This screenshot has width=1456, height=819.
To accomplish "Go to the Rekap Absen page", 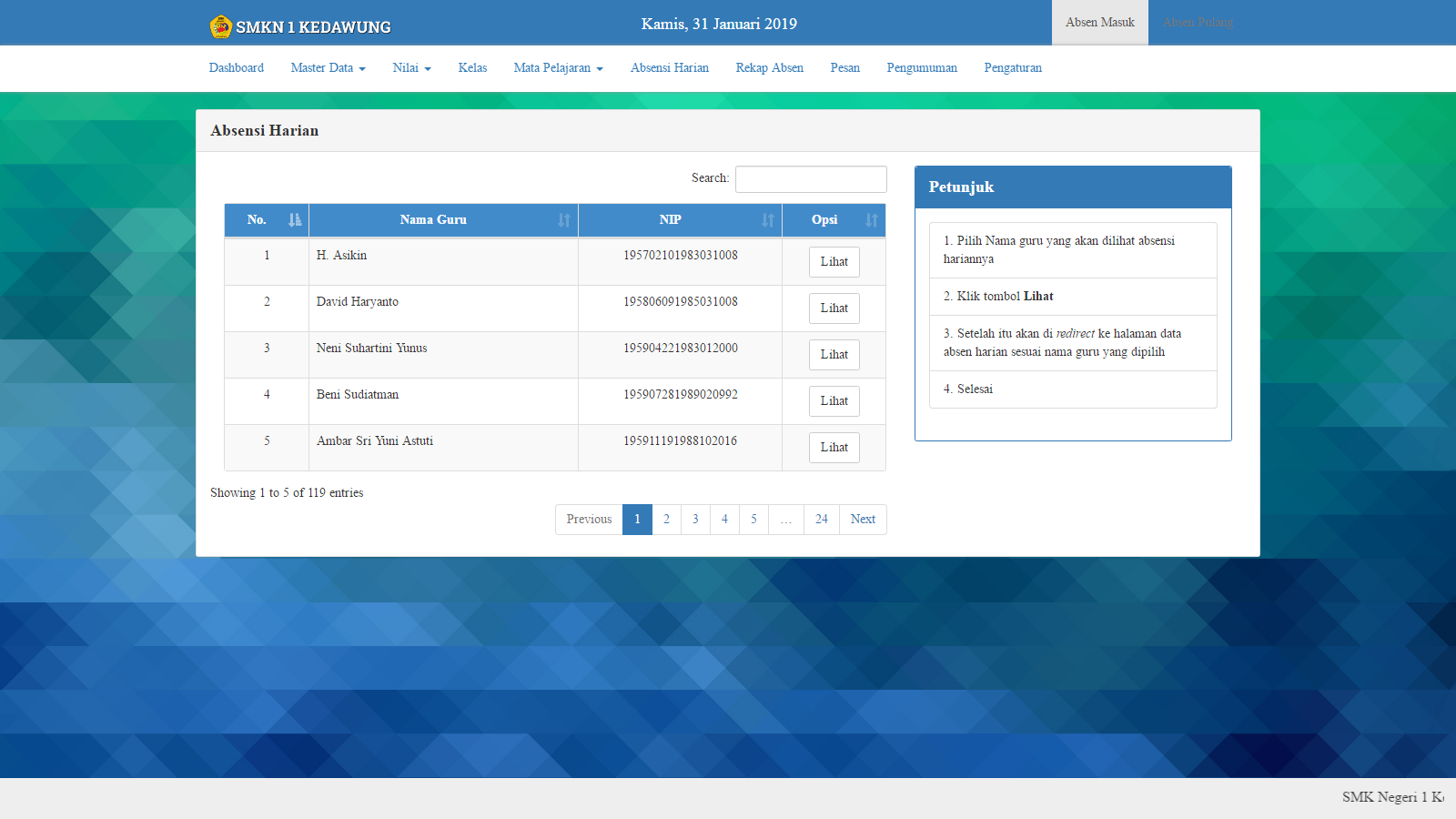I will pyautogui.click(x=769, y=67).
